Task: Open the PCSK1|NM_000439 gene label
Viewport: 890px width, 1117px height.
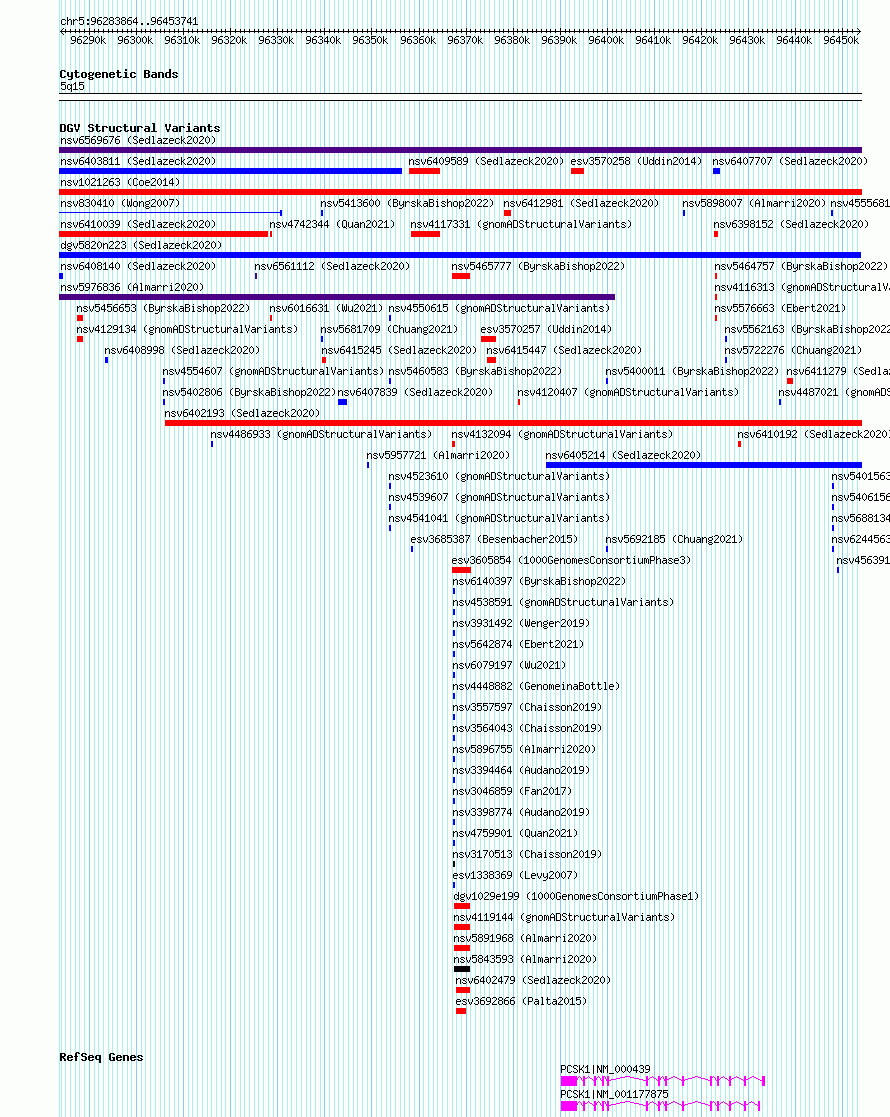Action: (605, 1069)
